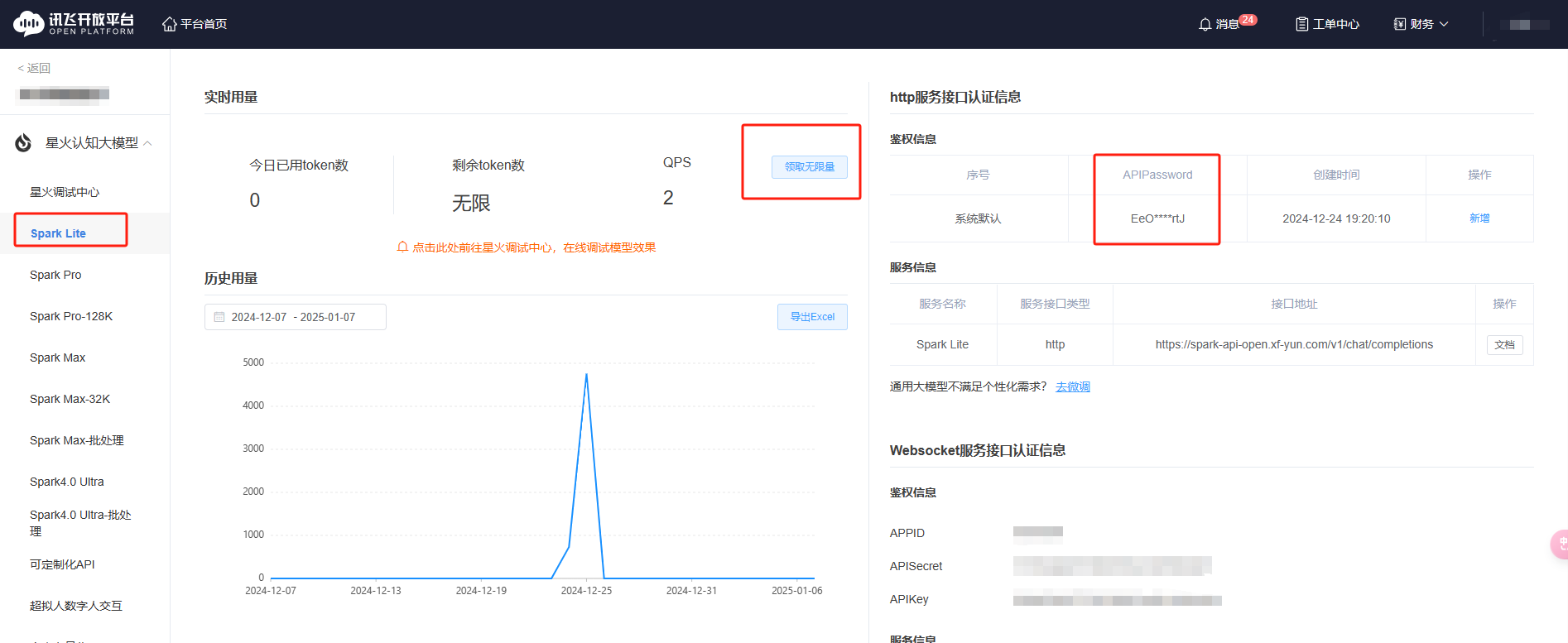Expand the 财务 dropdown arrow
The height and width of the screenshot is (643, 1568).
1444,24
